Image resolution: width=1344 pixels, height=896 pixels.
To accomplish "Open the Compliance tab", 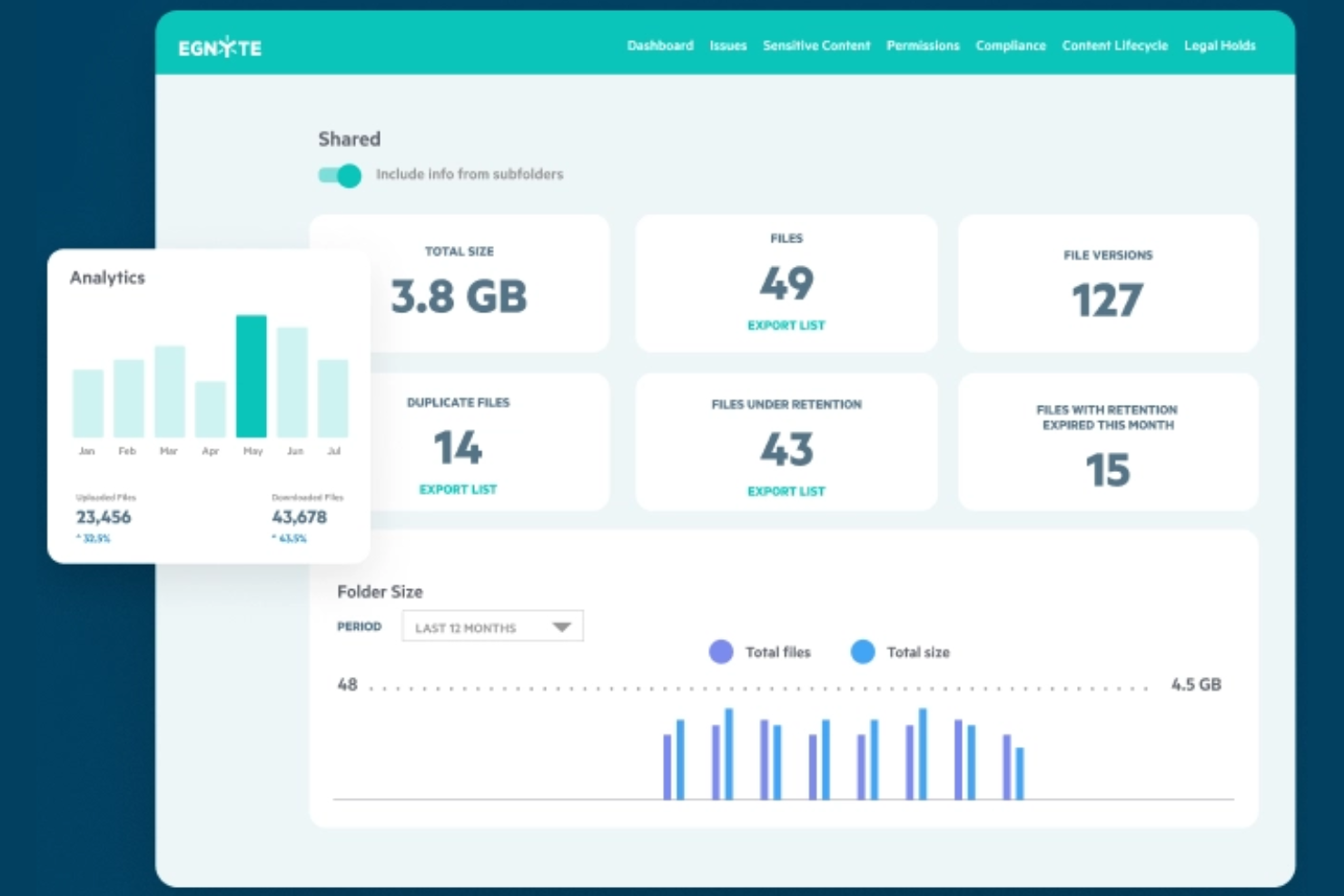I will 1011,45.
